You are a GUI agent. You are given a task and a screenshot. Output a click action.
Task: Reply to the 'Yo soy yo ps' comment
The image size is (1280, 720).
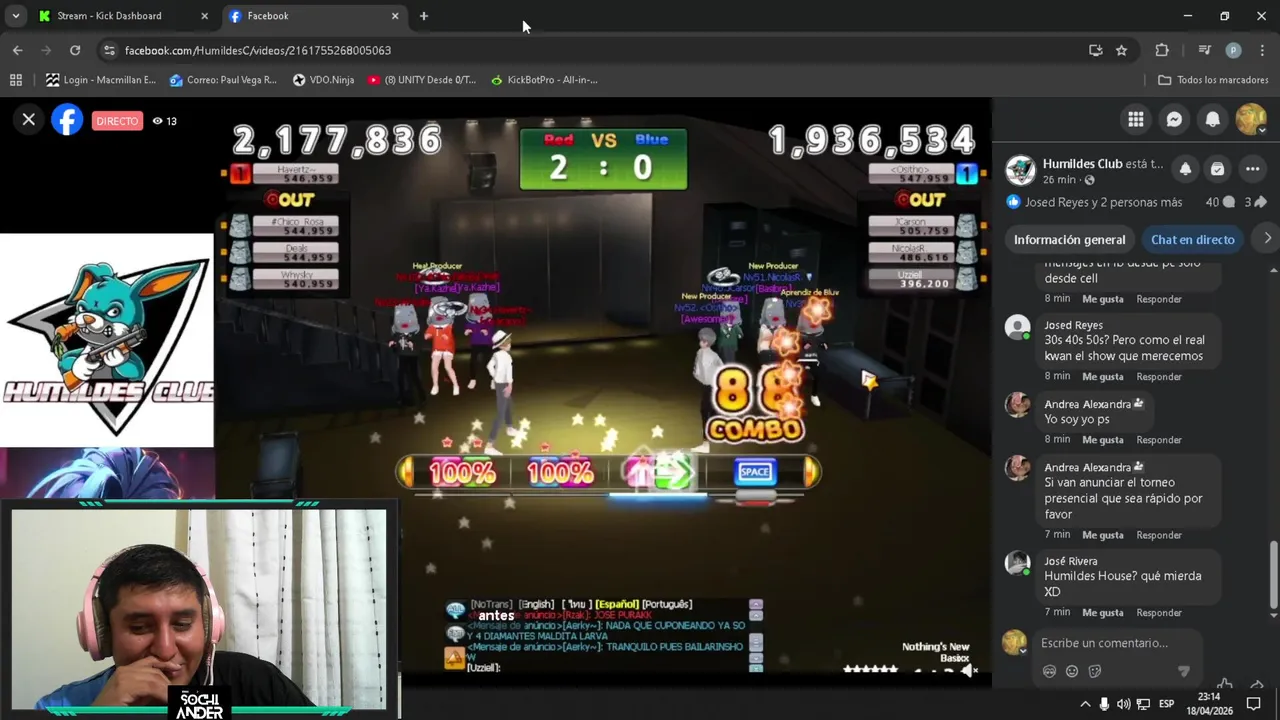click(x=1159, y=440)
